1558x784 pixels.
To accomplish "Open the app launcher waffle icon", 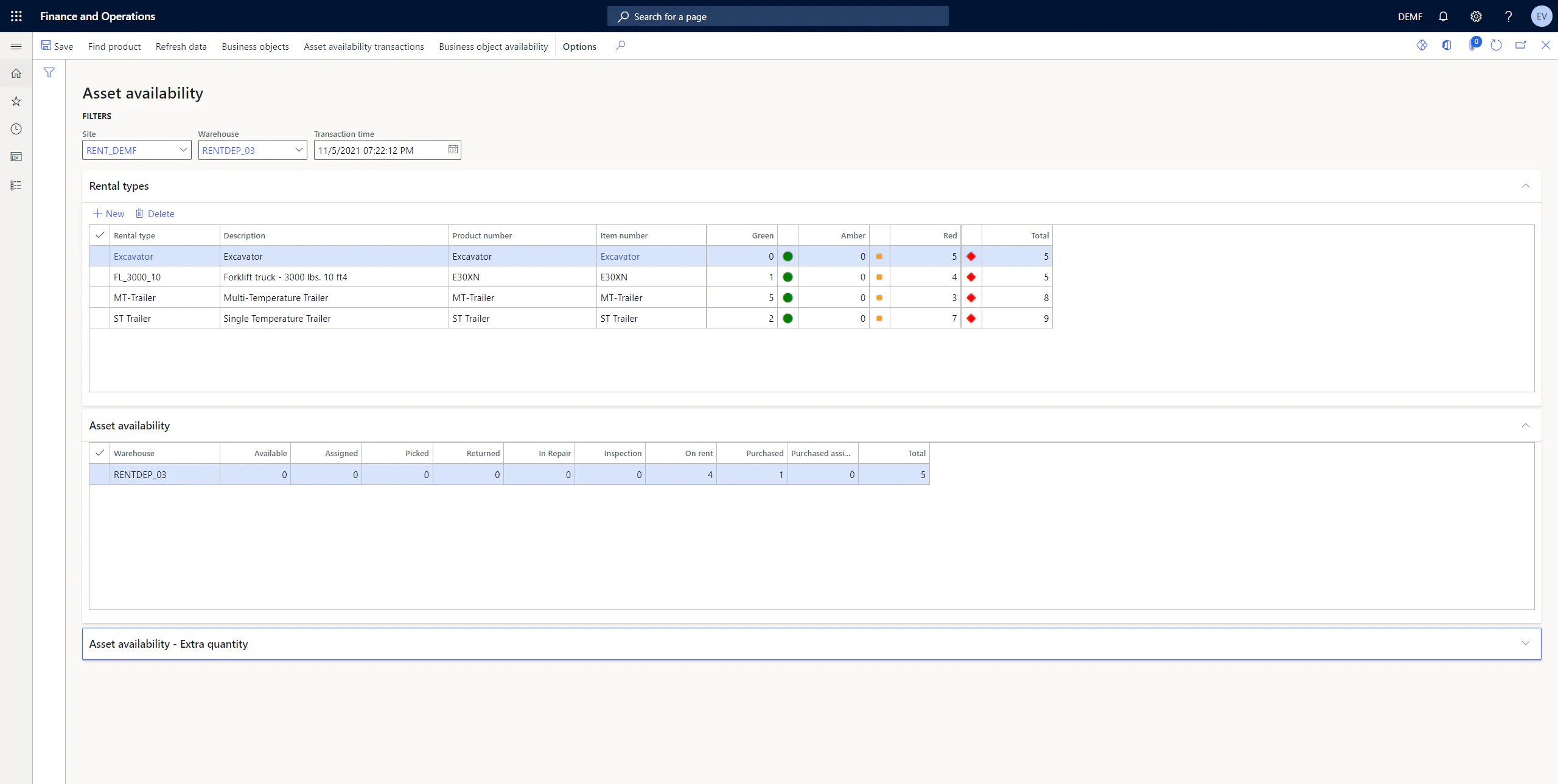I will click(16, 16).
